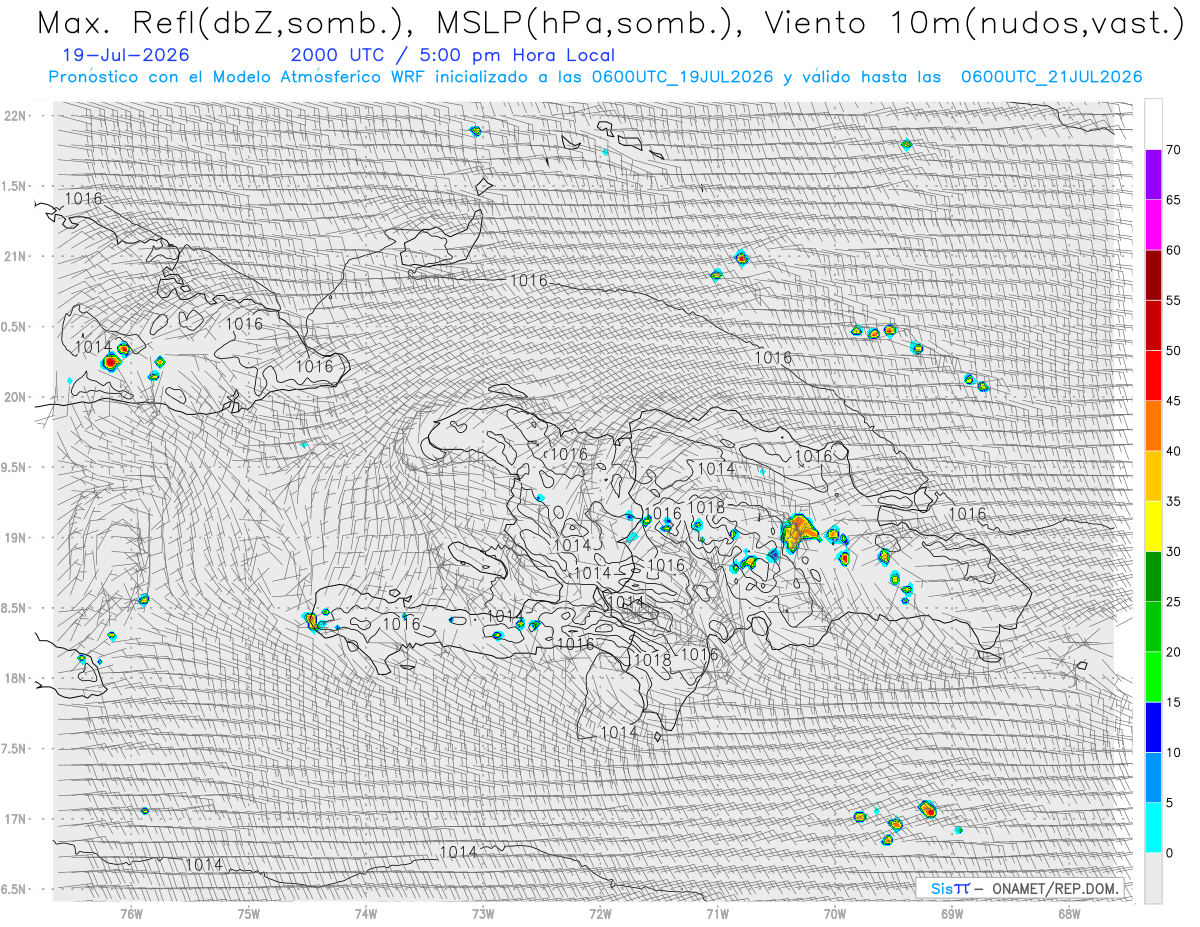This screenshot has width=1200, height=927.
Task: Click the "20N" latitude label
Action: [15, 397]
